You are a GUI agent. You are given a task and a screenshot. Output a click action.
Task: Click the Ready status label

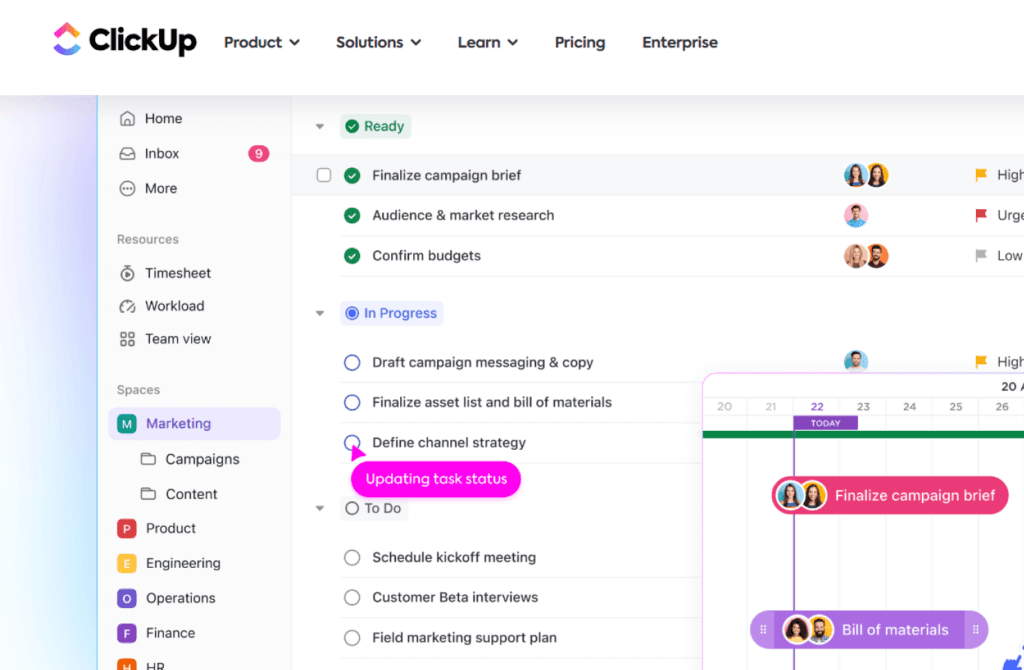[x=376, y=126]
